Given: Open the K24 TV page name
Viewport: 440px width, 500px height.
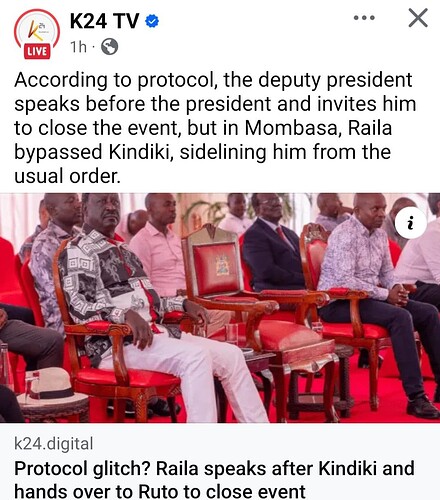Looking at the screenshot, I should pos(105,21).
